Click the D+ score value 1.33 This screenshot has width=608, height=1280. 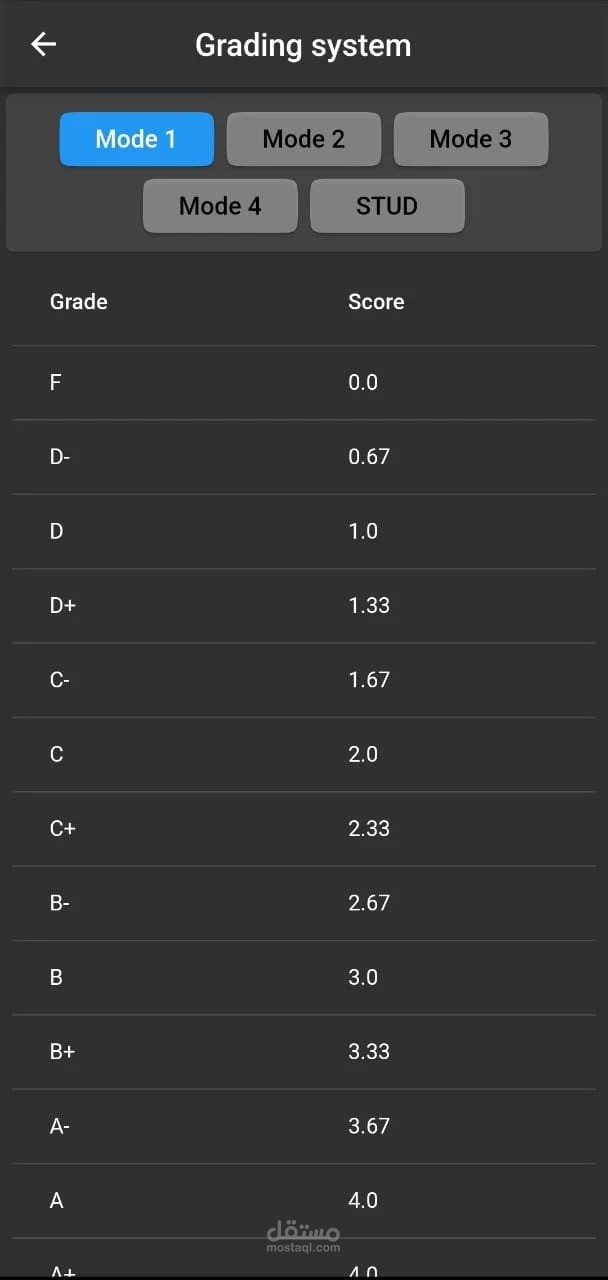(x=369, y=605)
